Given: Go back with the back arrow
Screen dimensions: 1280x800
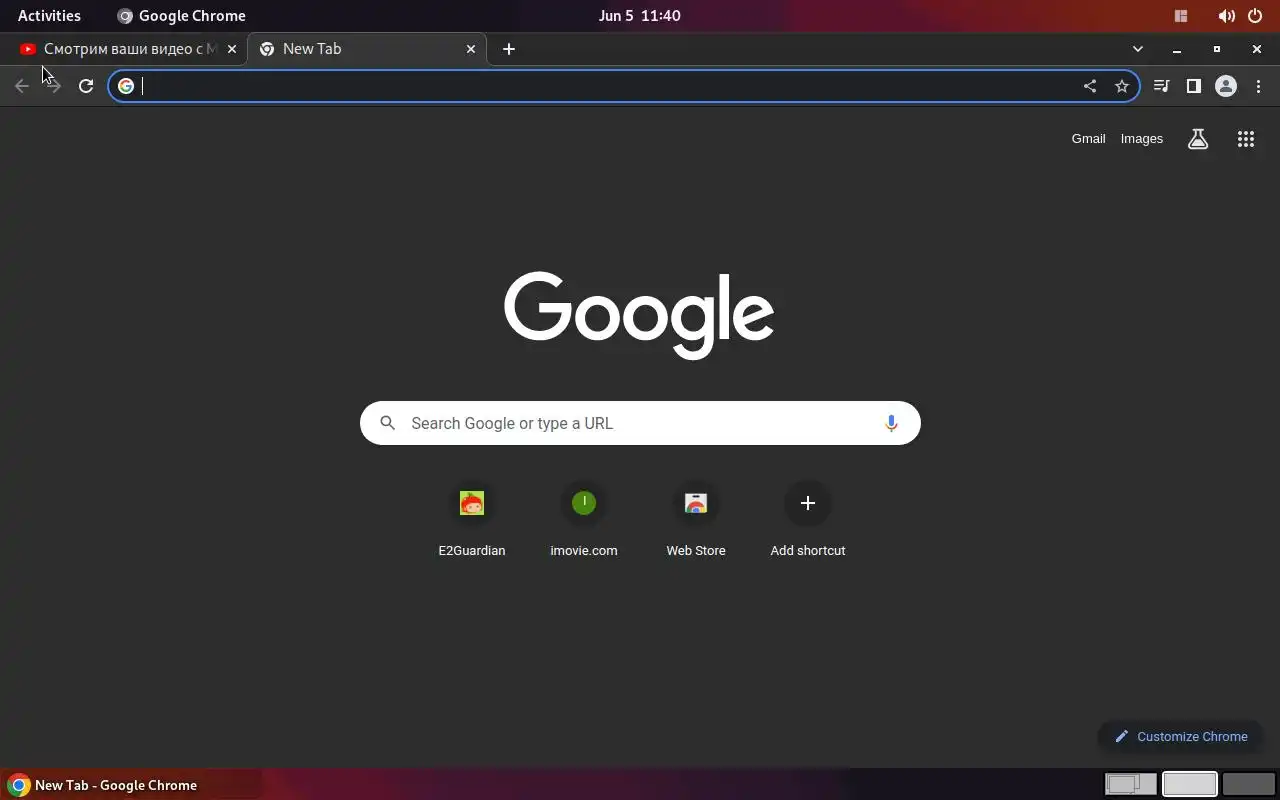Looking at the screenshot, I should [22, 86].
